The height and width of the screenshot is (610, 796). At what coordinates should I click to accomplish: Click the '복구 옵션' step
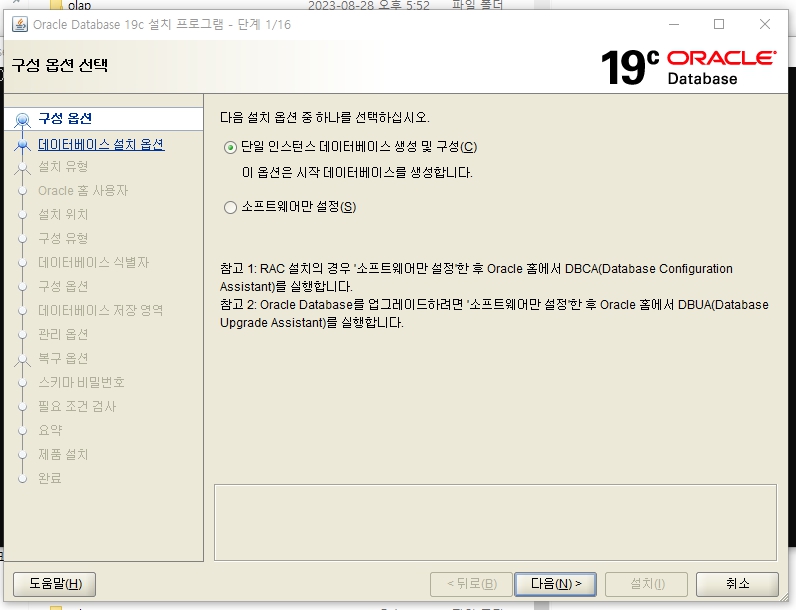[x=63, y=358]
